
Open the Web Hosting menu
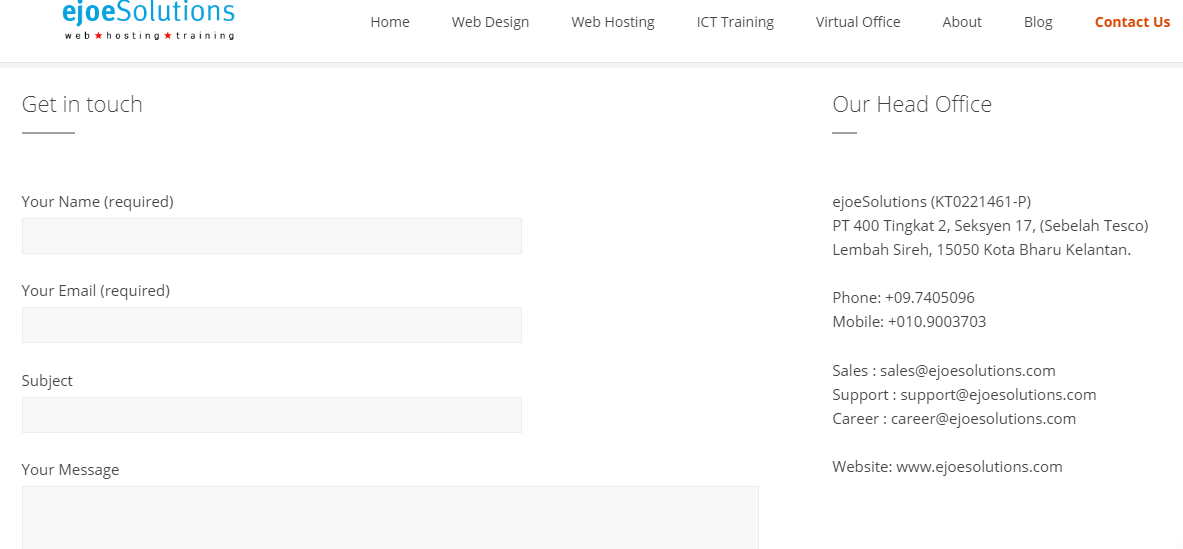coord(613,22)
